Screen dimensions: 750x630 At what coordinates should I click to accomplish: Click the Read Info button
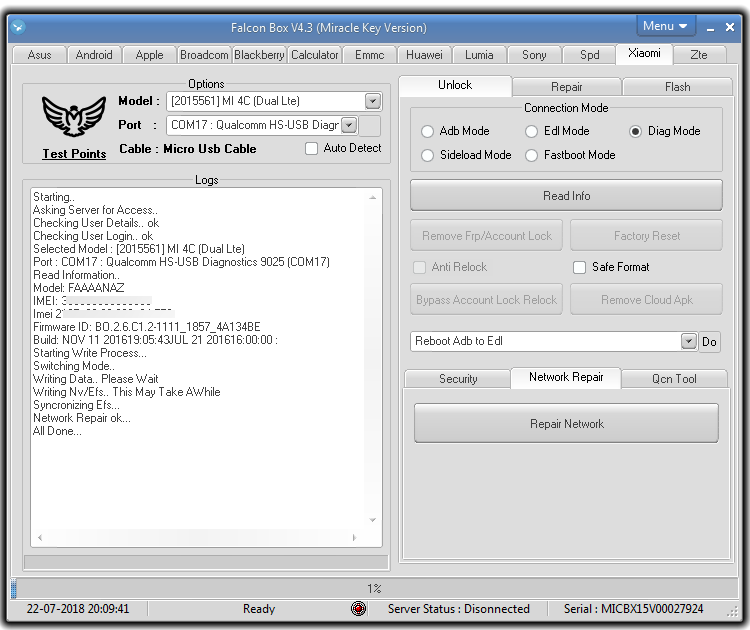[566, 196]
